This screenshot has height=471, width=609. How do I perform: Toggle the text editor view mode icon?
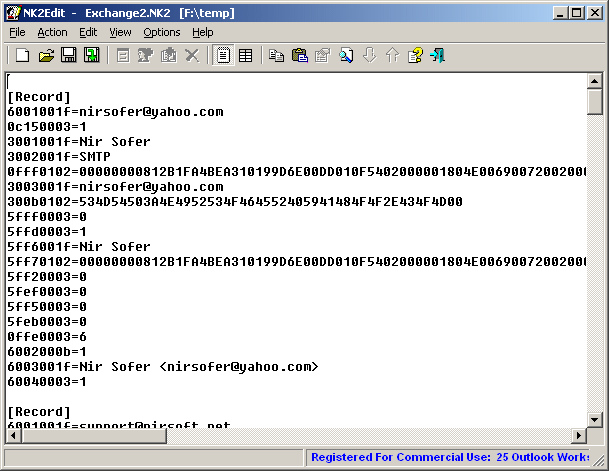point(223,55)
